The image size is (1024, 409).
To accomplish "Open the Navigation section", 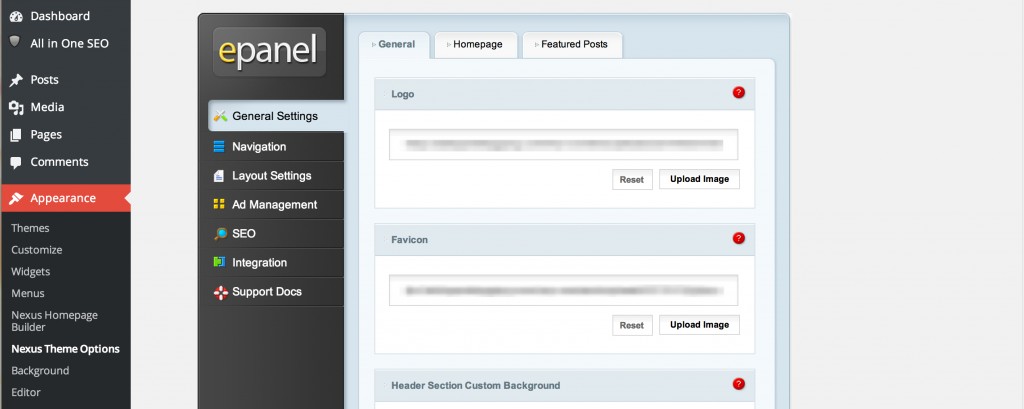I will 276,147.
